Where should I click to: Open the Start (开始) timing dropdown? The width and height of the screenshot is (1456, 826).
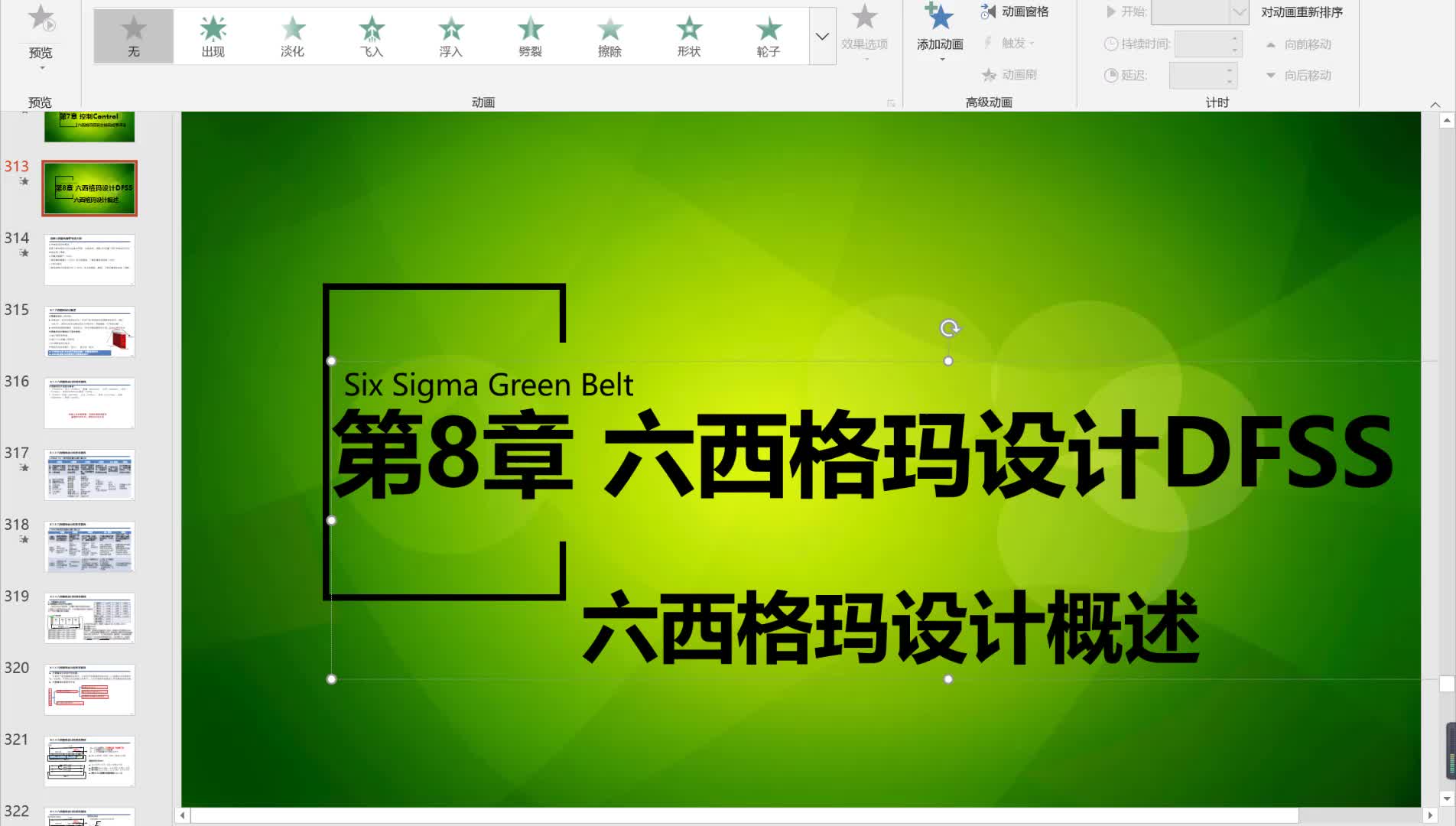pos(1239,11)
